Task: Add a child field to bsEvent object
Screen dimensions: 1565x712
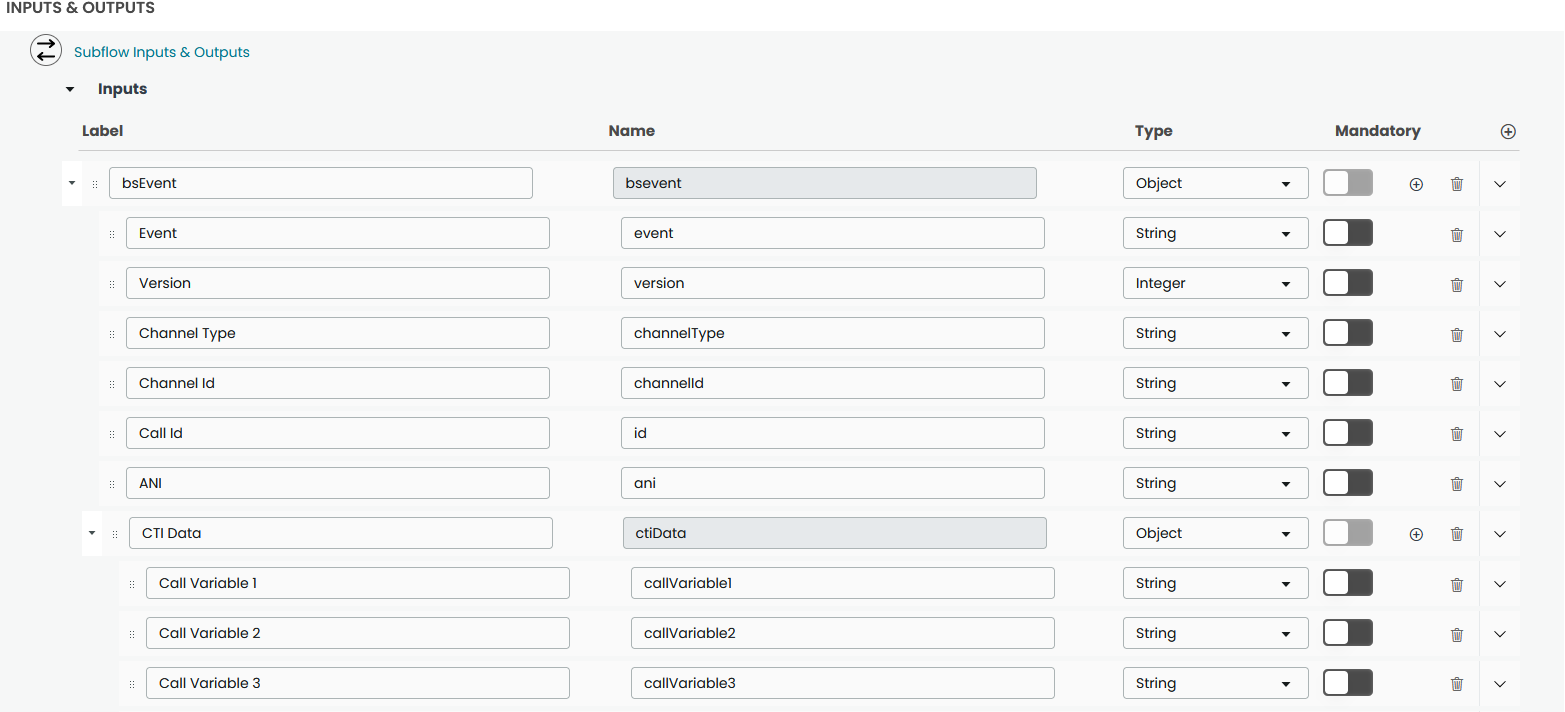Action: [1416, 184]
